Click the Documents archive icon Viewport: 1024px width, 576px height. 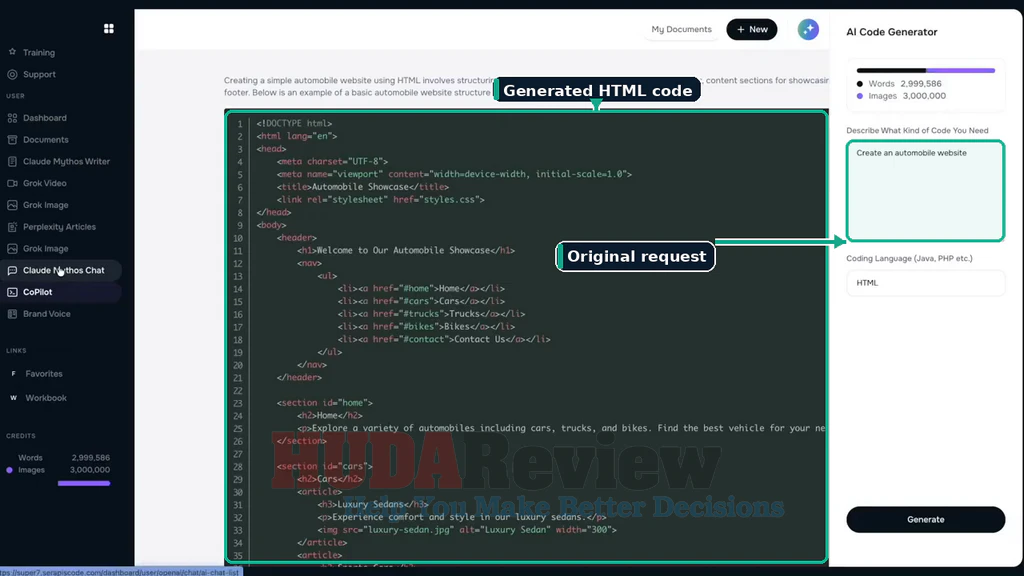click(12, 140)
